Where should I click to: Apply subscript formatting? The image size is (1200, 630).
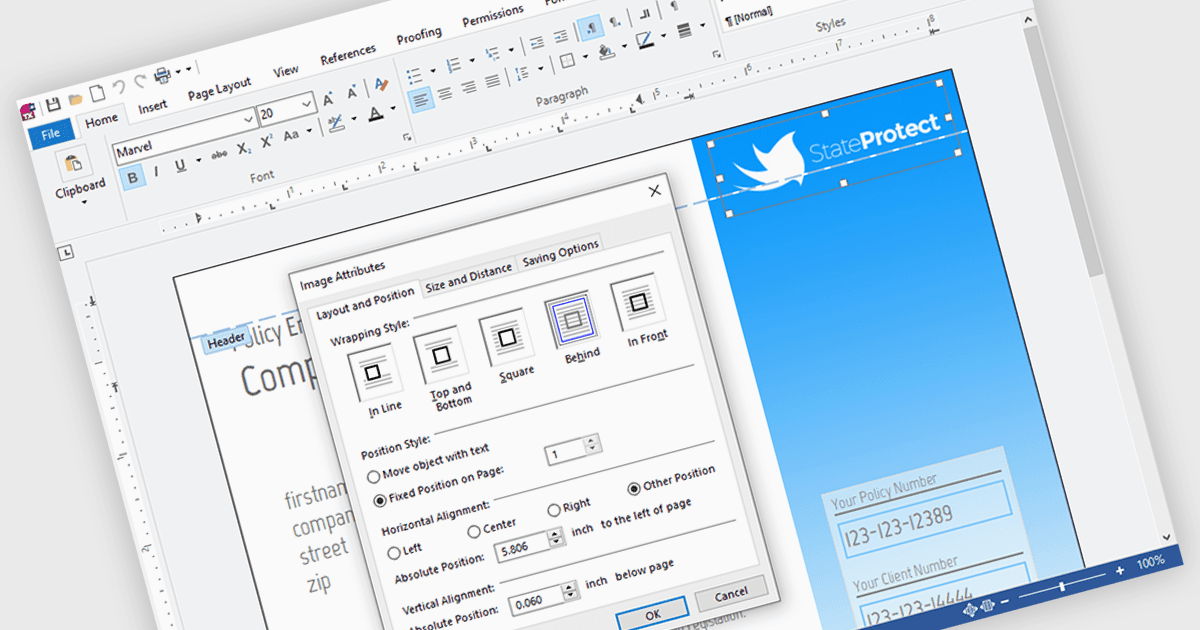pos(244,150)
